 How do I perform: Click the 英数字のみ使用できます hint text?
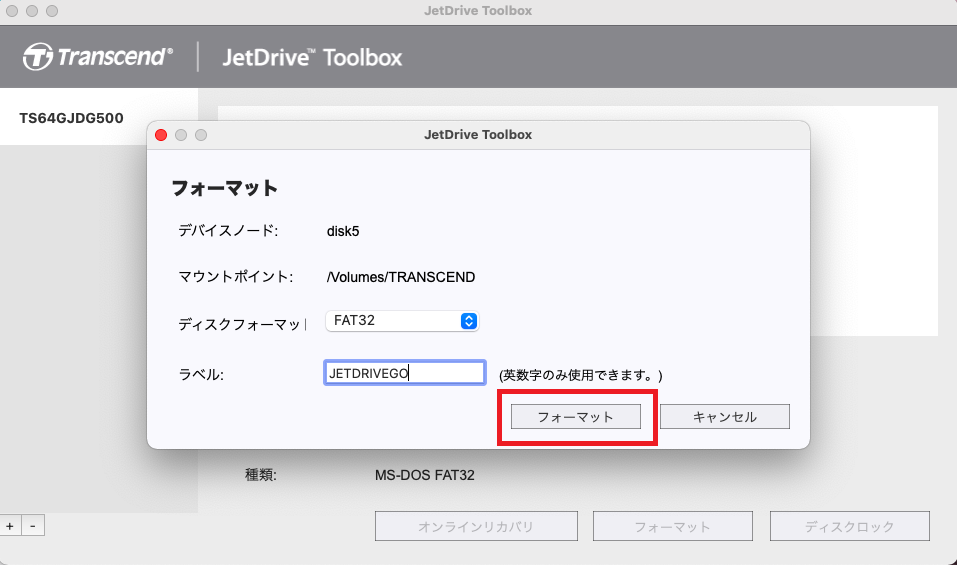(x=580, y=375)
